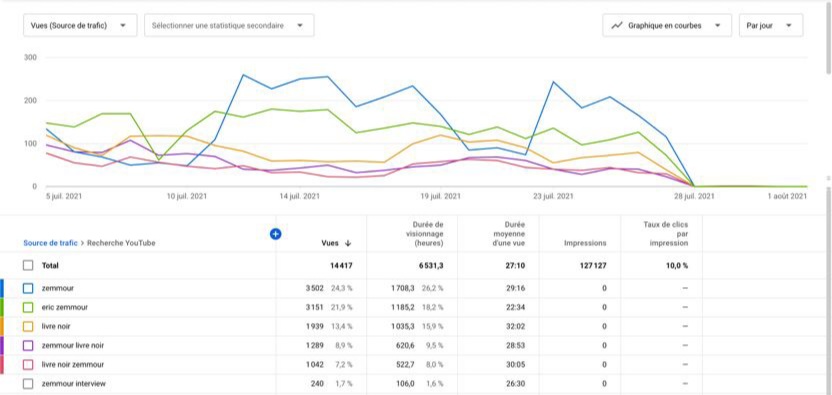The height and width of the screenshot is (395, 832).
Task: Click the sort arrow beside Vues
Action: (348, 243)
